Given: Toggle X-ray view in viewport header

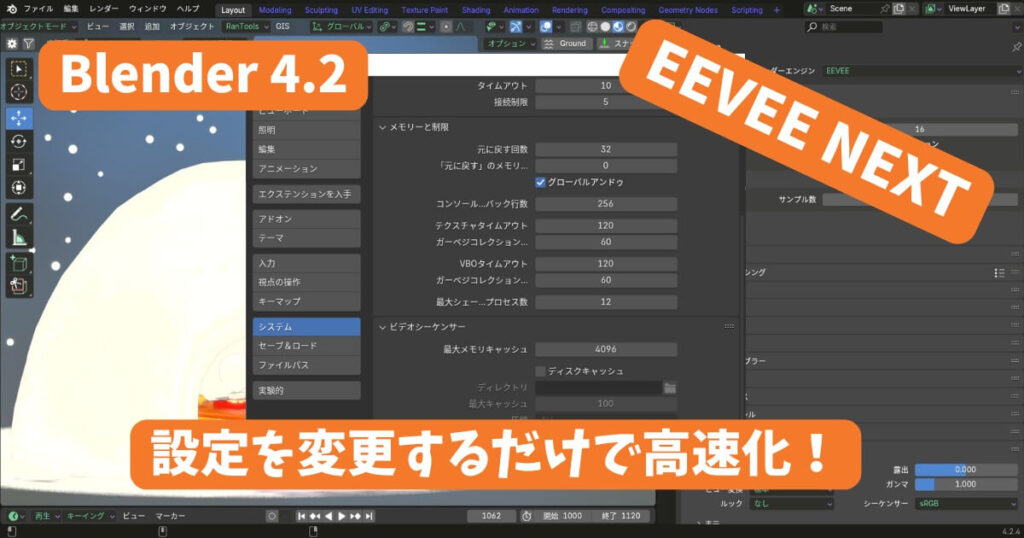Looking at the screenshot, I should coord(575,27).
